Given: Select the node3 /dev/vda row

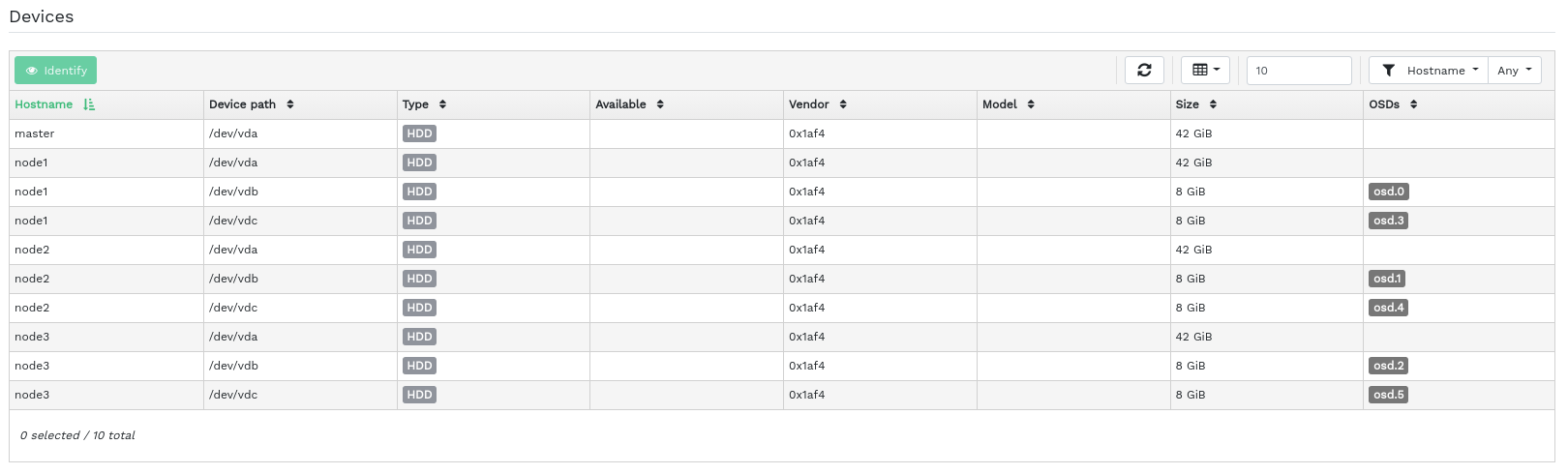Looking at the screenshot, I should [x=106, y=337].
